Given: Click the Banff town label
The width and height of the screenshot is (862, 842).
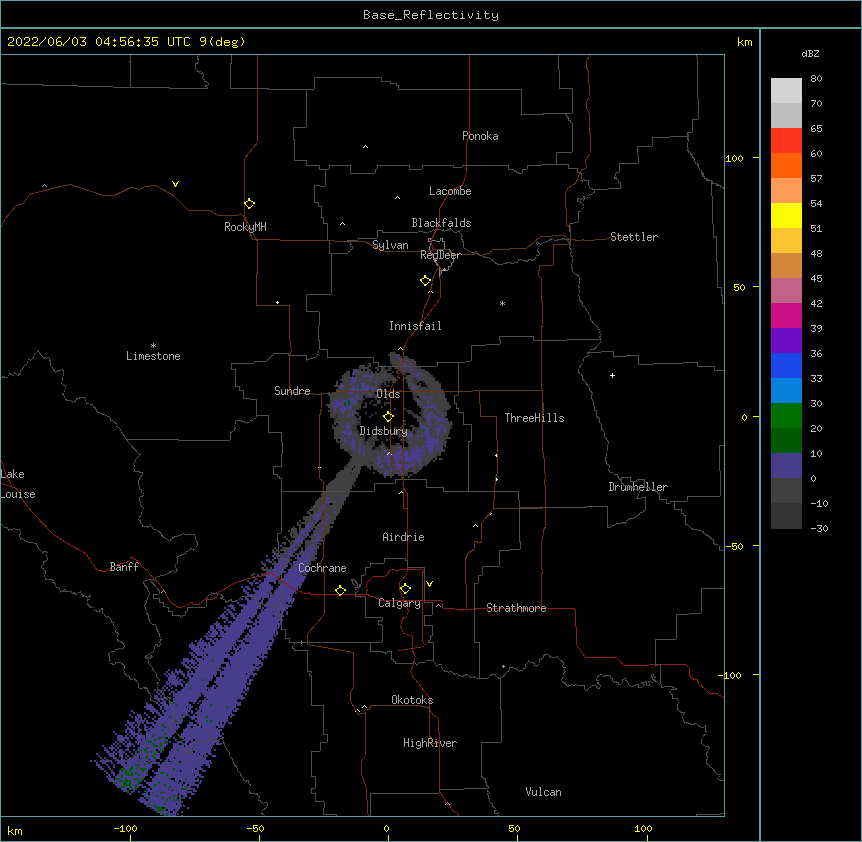Looking at the screenshot, I should [124, 567].
